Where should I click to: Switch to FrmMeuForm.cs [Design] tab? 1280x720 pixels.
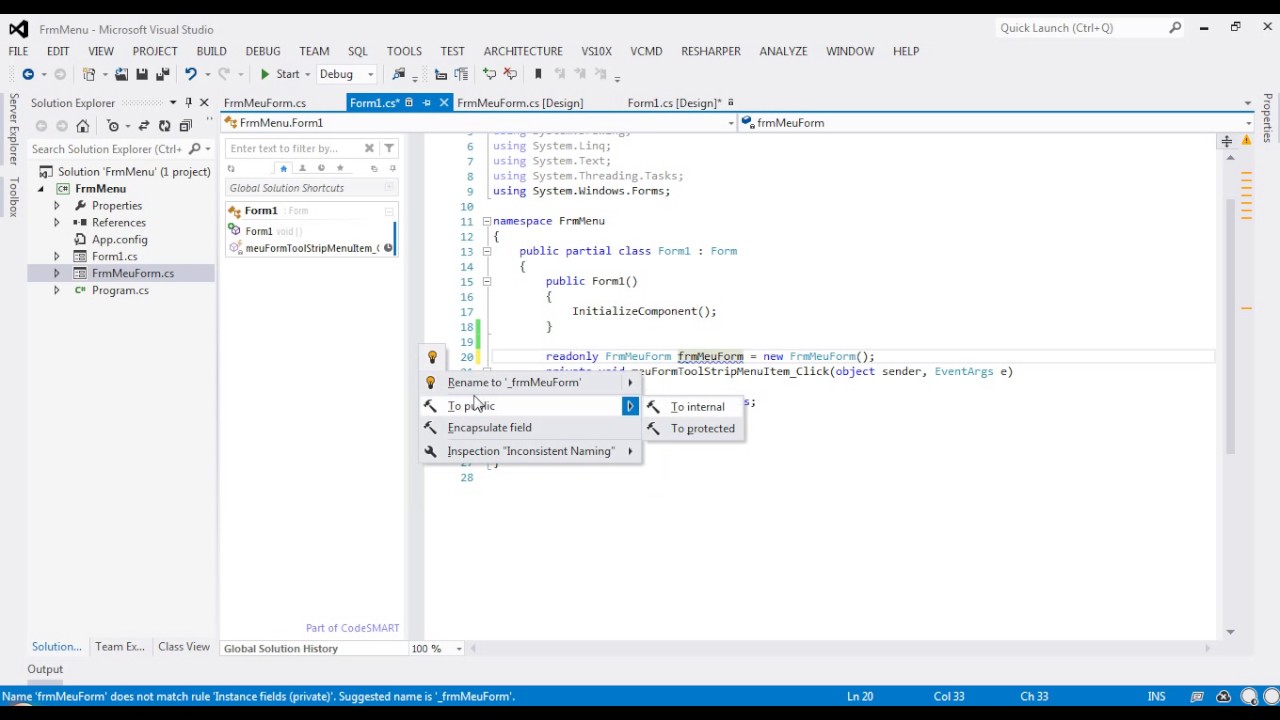click(520, 103)
